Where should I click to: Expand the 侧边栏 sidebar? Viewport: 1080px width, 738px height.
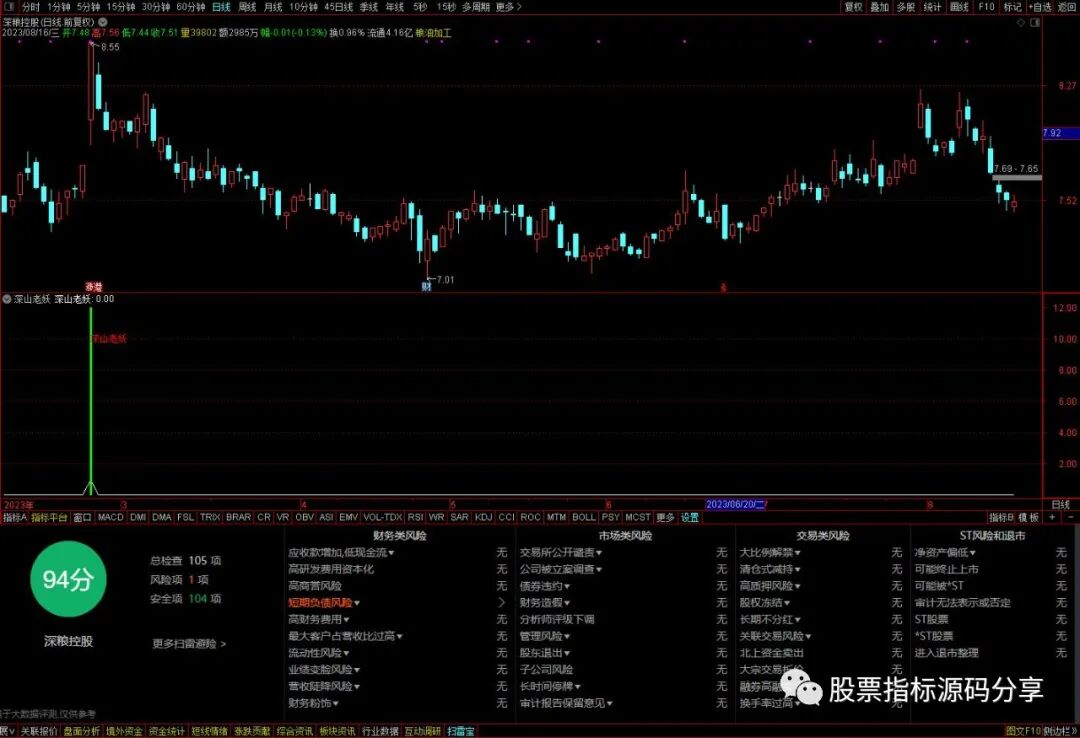point(1061,731)
